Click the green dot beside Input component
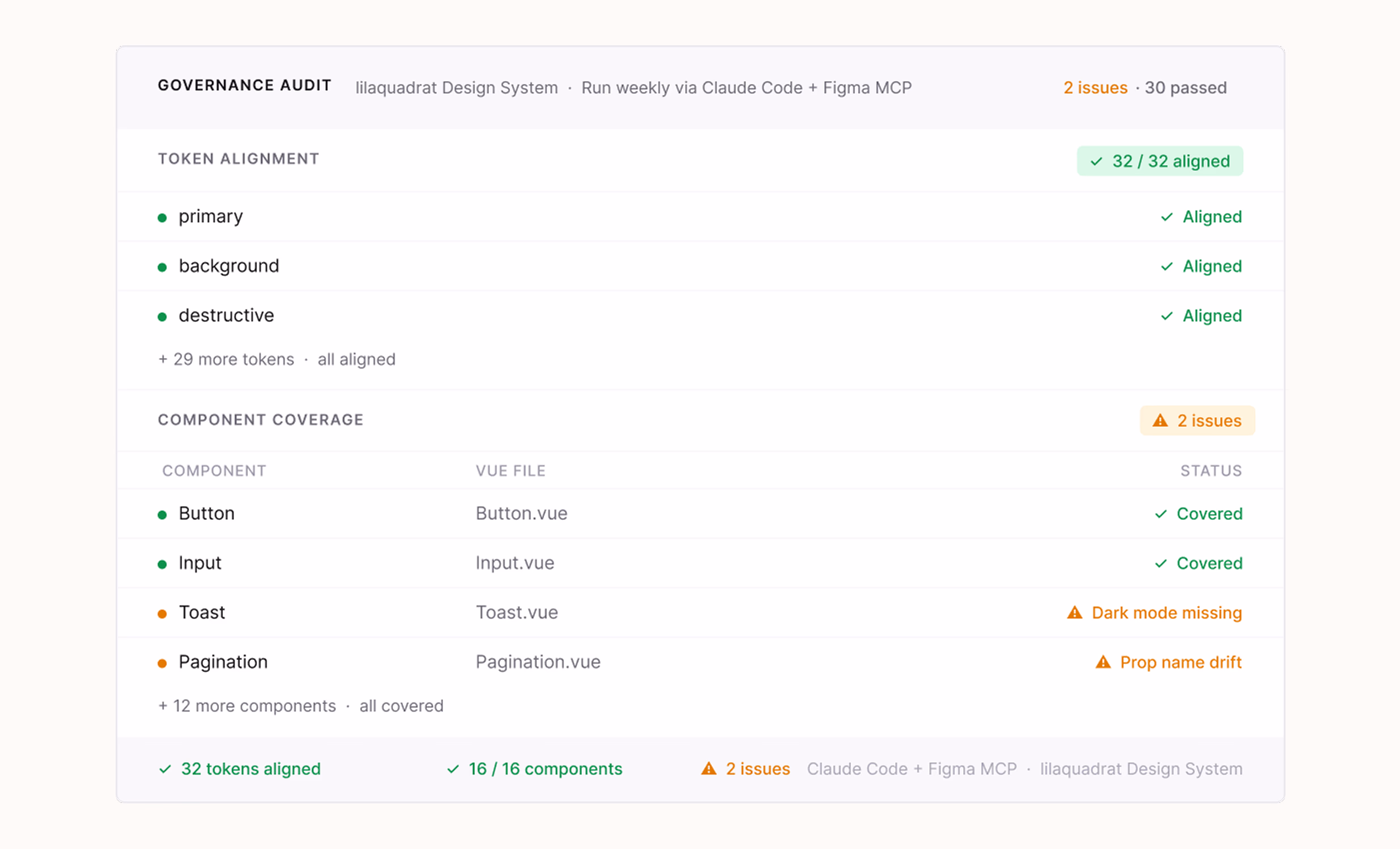1400x849 pixels. pos(162,564)
